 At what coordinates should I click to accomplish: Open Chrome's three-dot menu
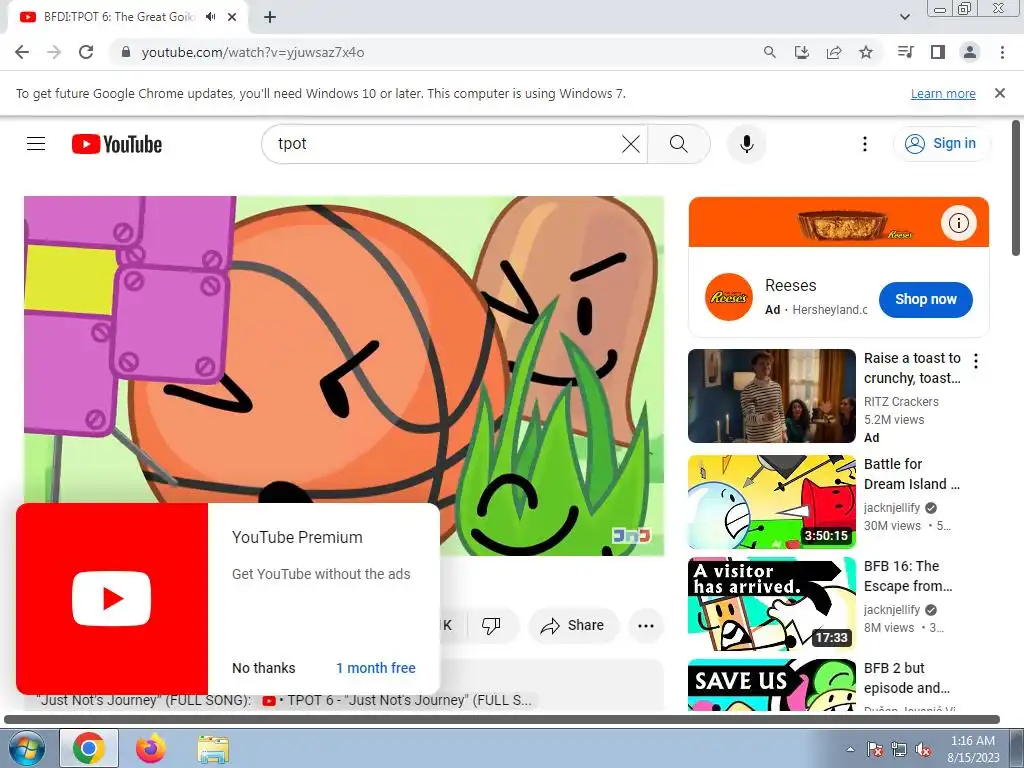pyautogui.click(x=1002, y=52)
